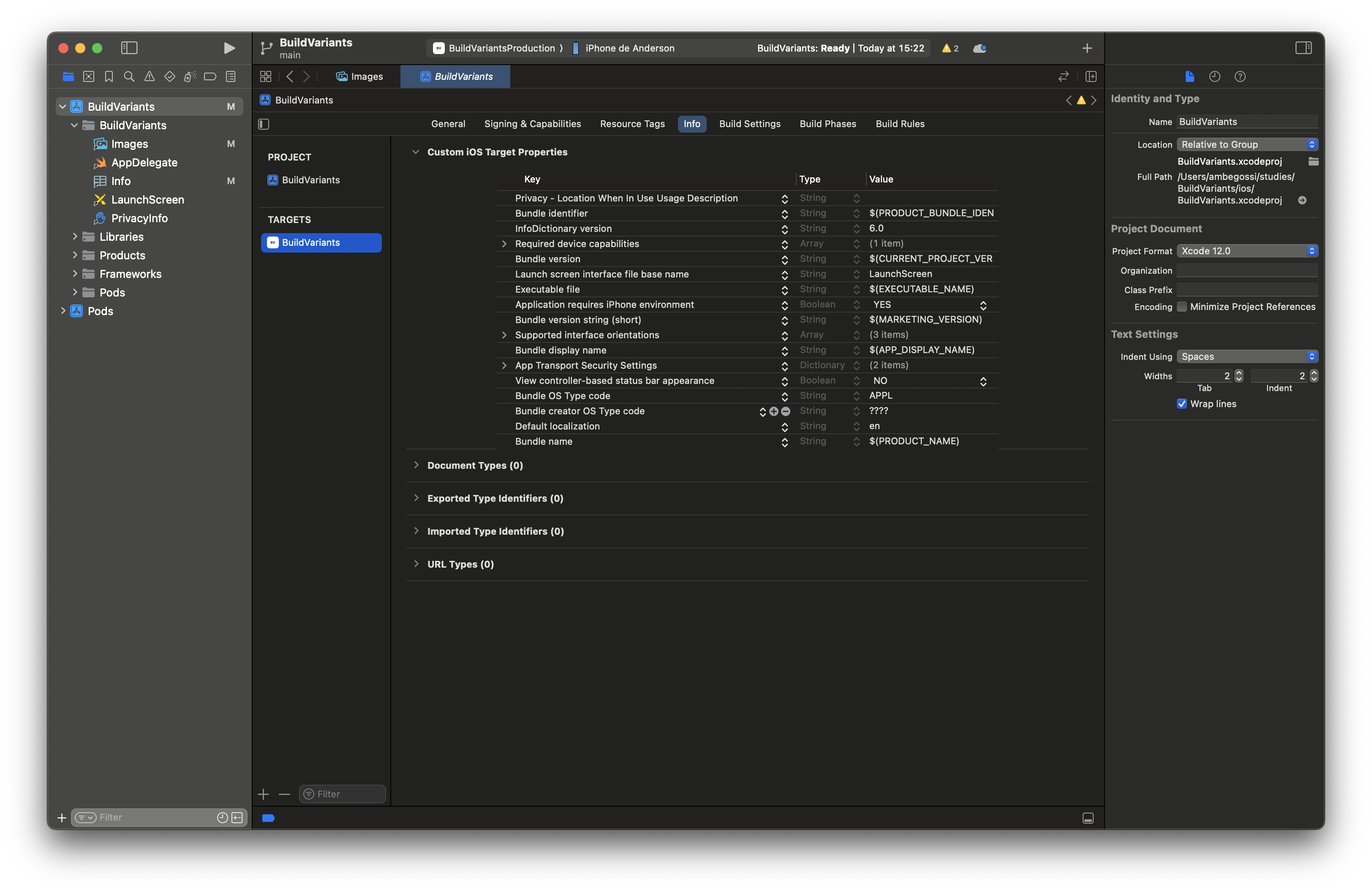Viewport: 1372px width, 892px height.
Task: Open the Location Relative to Group dropdown
Action: (1247, 144)
